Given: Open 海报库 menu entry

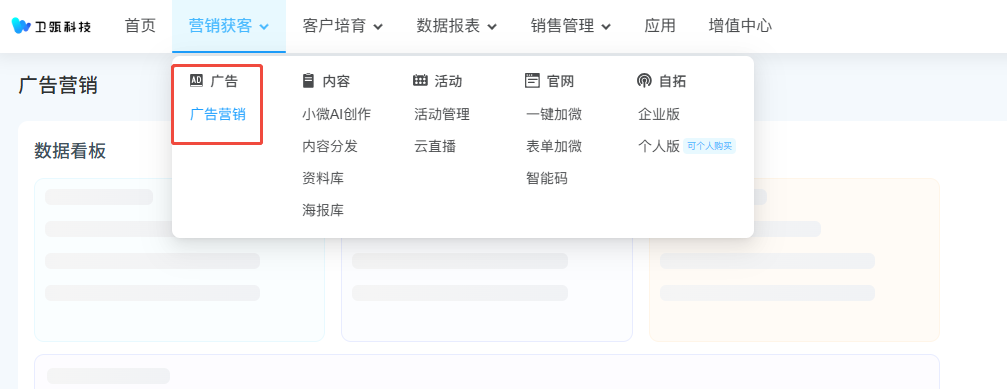Looking at the screenshot, I should click(x=323, y=211).
